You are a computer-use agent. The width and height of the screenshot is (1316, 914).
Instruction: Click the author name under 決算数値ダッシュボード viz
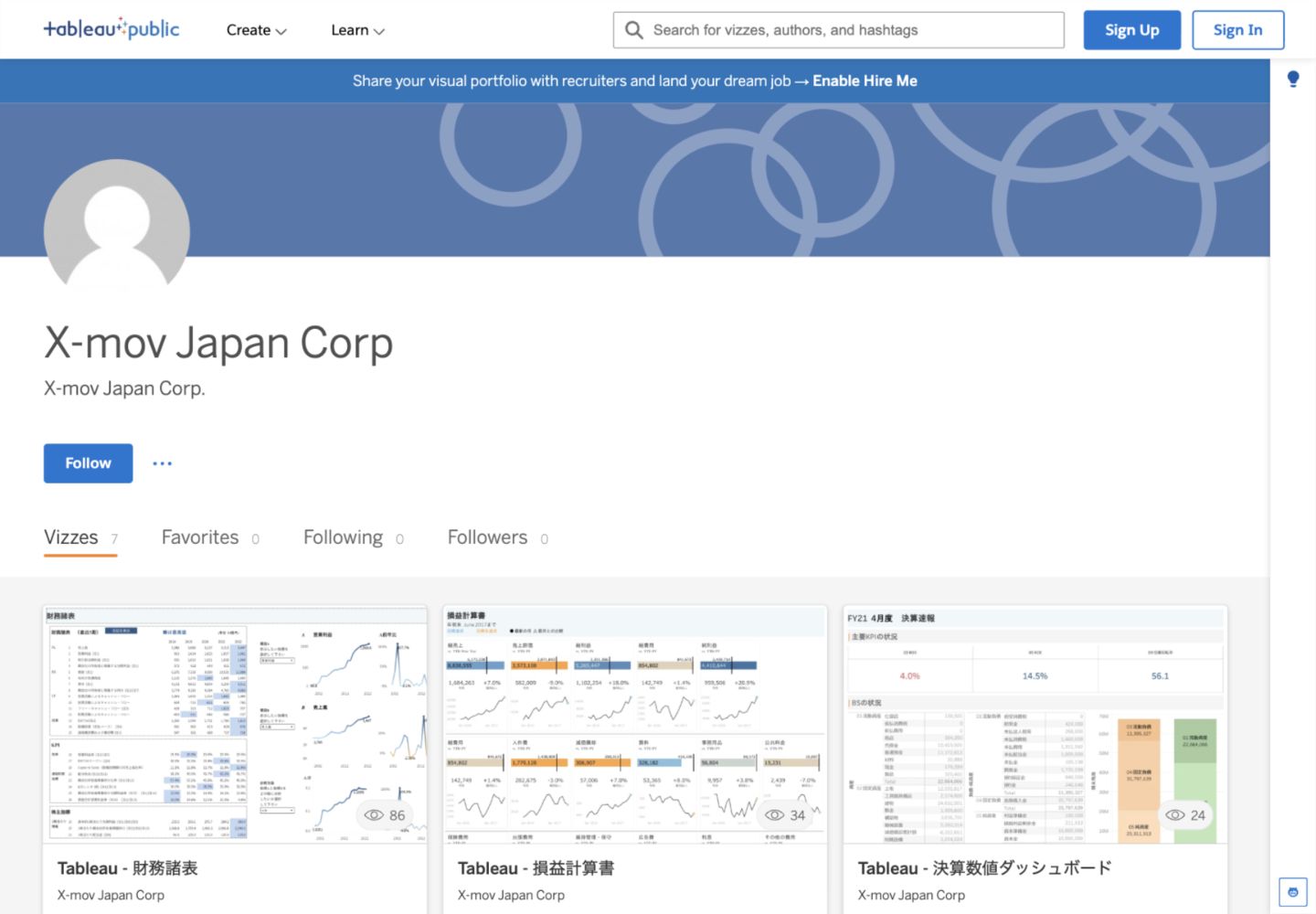(911, 895)
